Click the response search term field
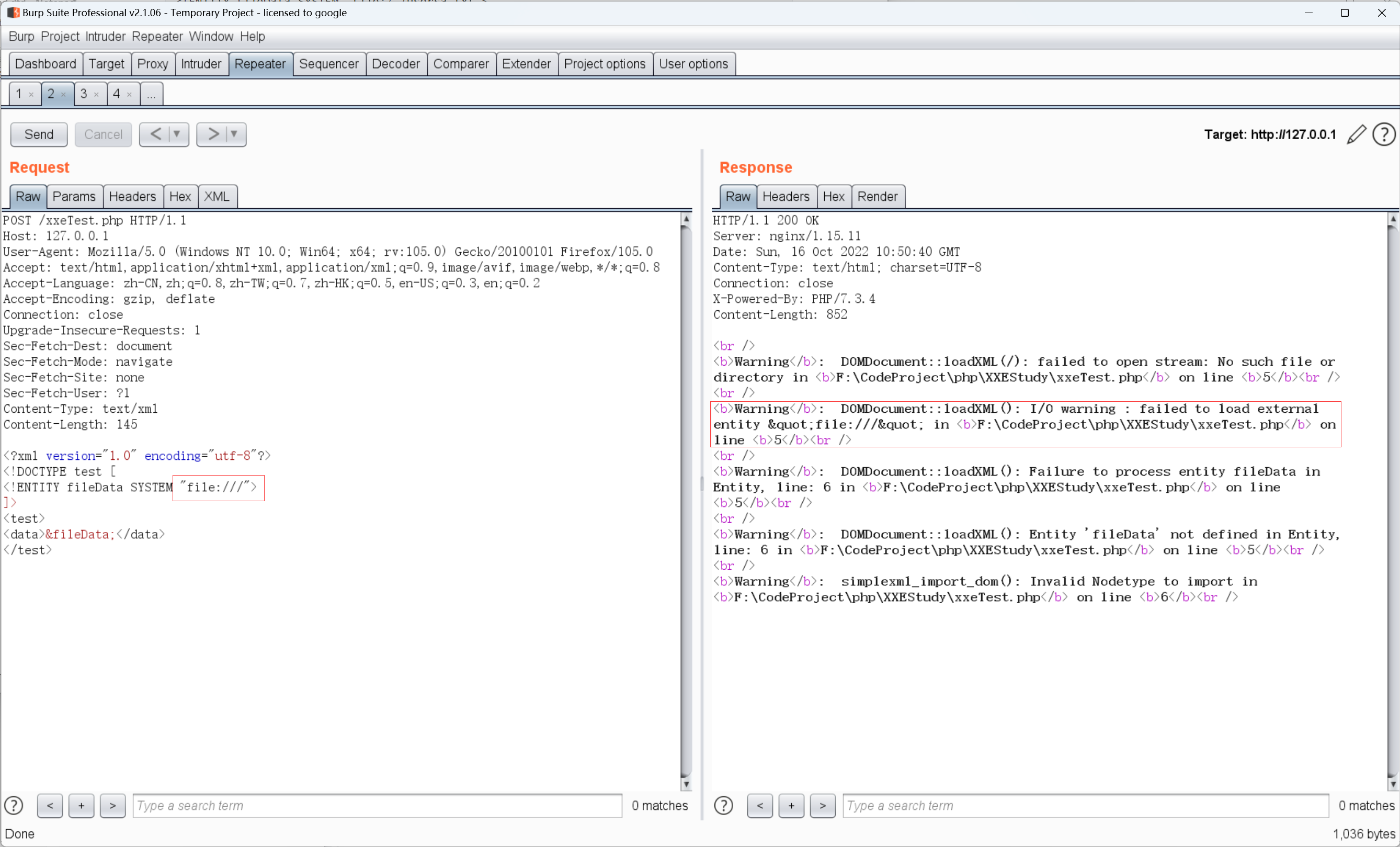 coord(1086,806)
